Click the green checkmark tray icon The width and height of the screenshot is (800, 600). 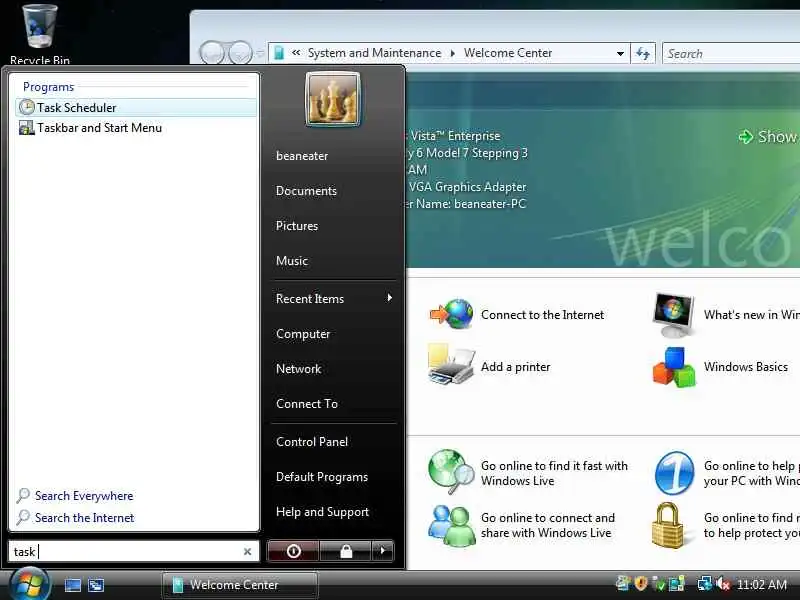[659, 584]
